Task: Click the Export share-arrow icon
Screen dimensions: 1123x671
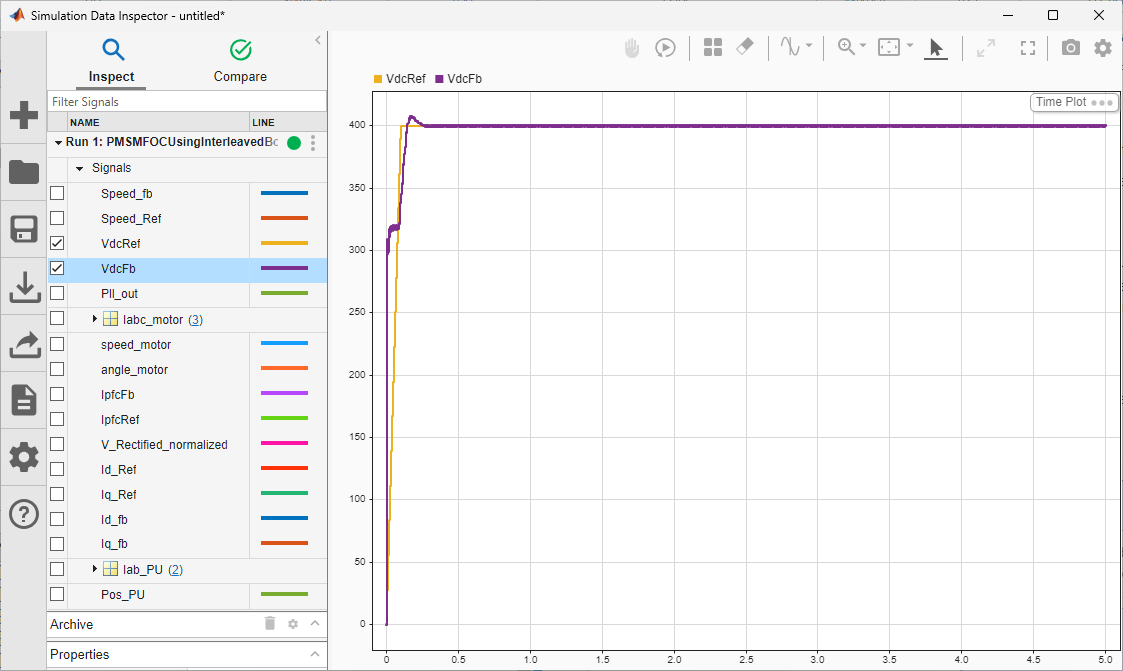Action: coord(23,343)
